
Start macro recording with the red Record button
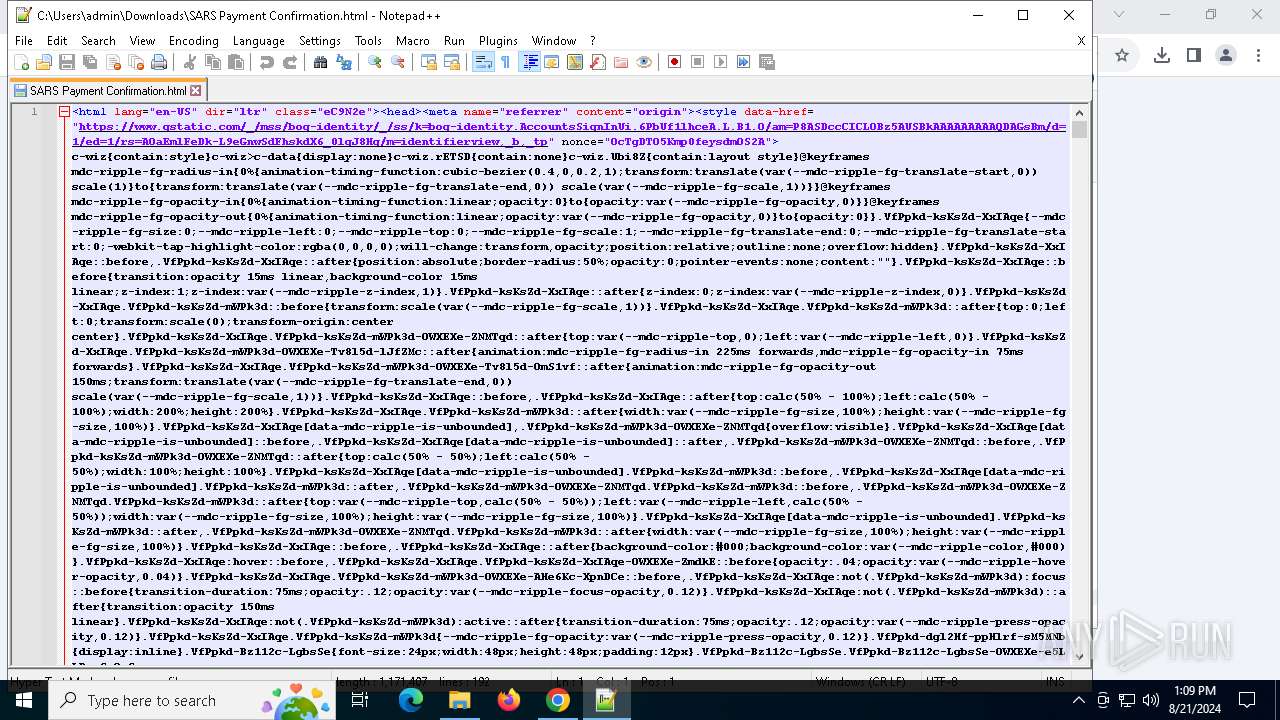point(674,62)
